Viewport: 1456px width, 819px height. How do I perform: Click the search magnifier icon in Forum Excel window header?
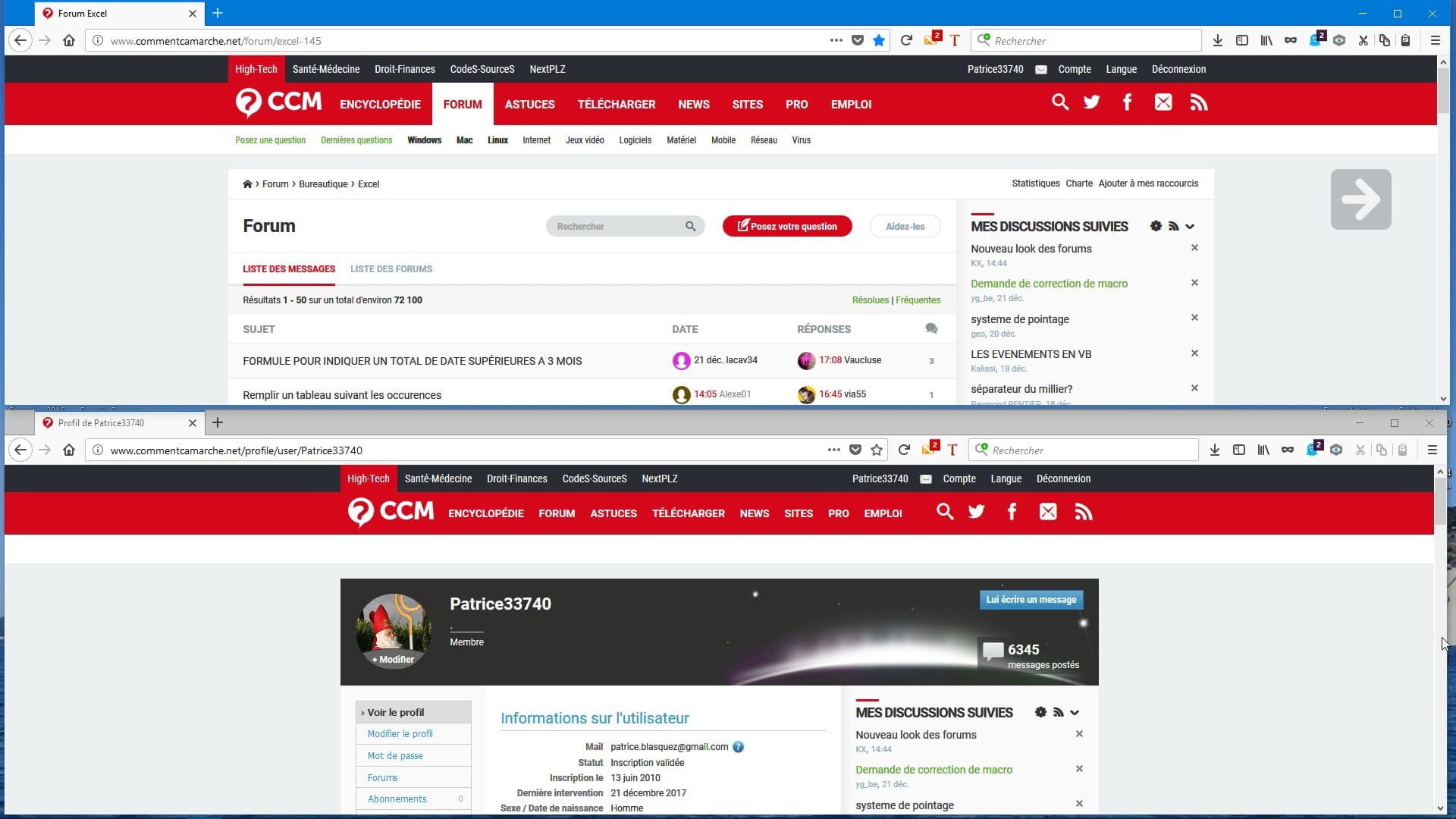1059,102
